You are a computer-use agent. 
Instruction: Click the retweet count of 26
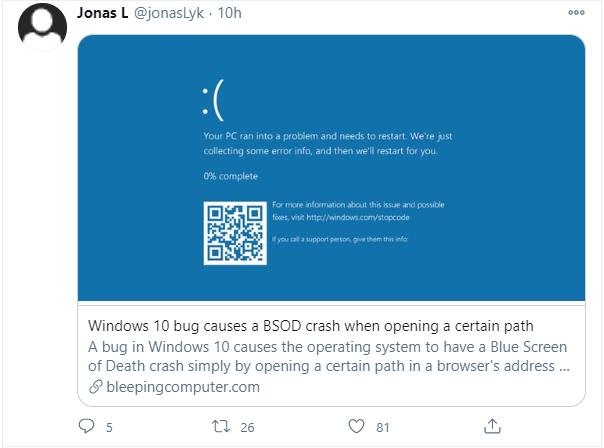click(247, 428)
